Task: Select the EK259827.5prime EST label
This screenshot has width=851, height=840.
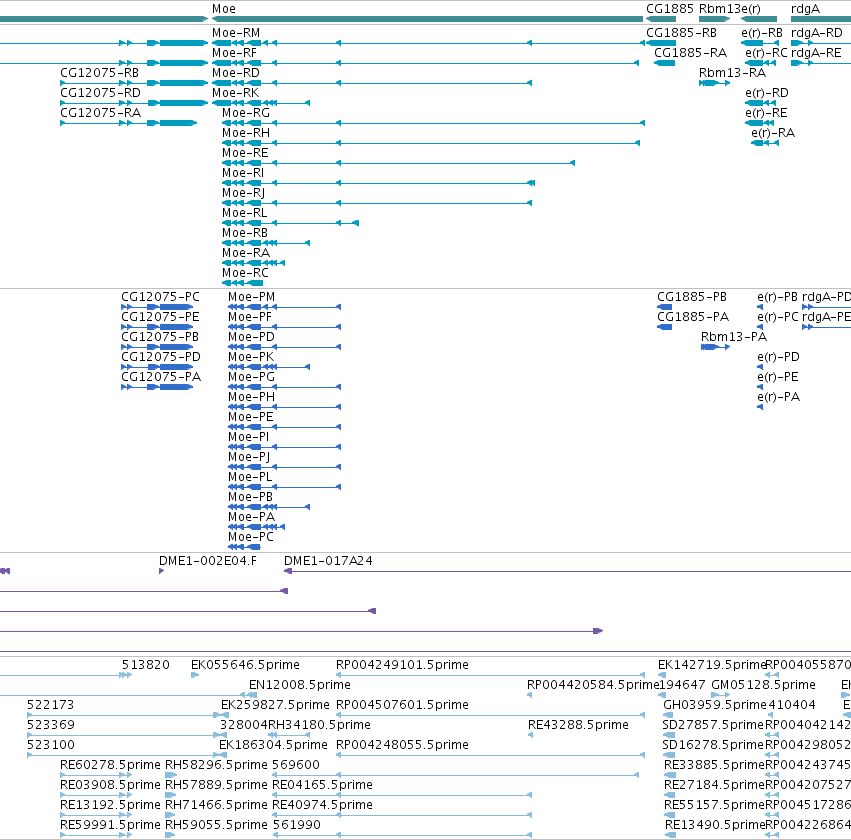Action: pos(275,705)
